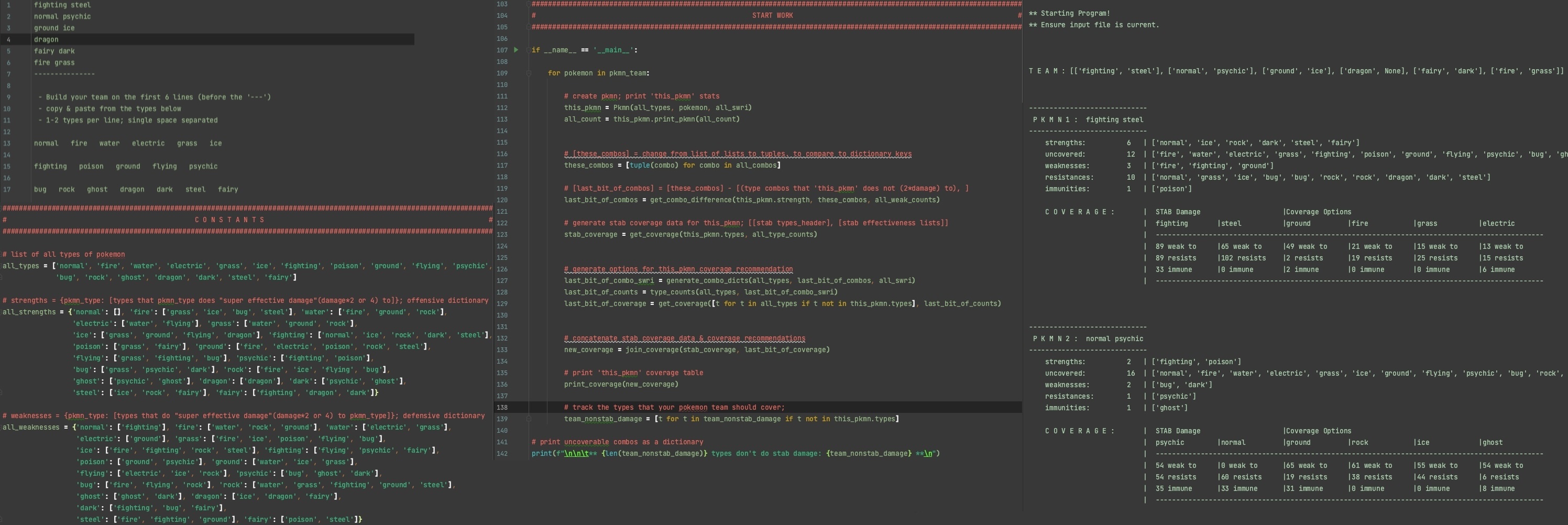1568x525 pixels.
Task: Click the 'fighting steel' first line of team file
Action: (62, 5)
